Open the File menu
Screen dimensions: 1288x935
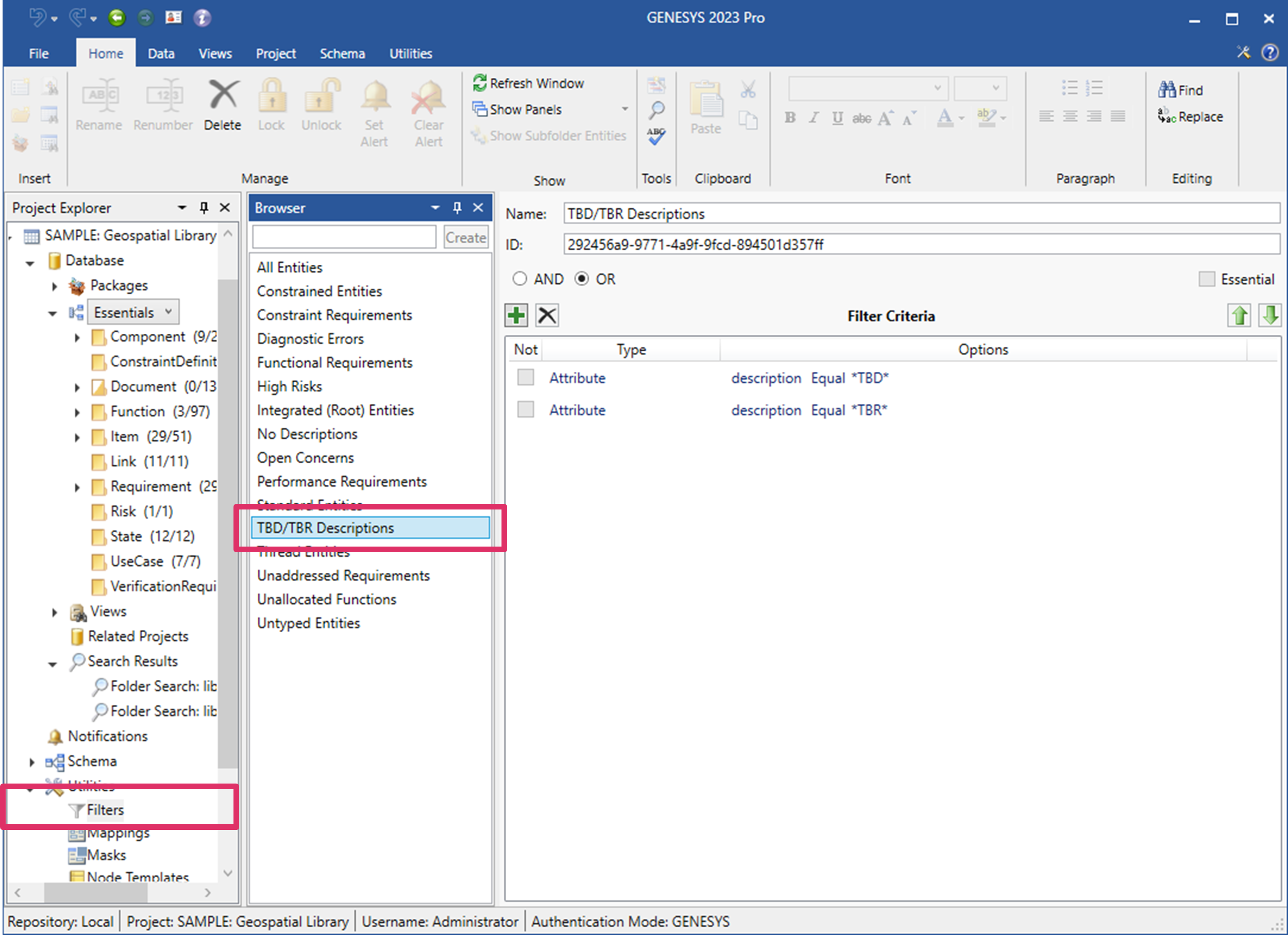tap(39, 54)
